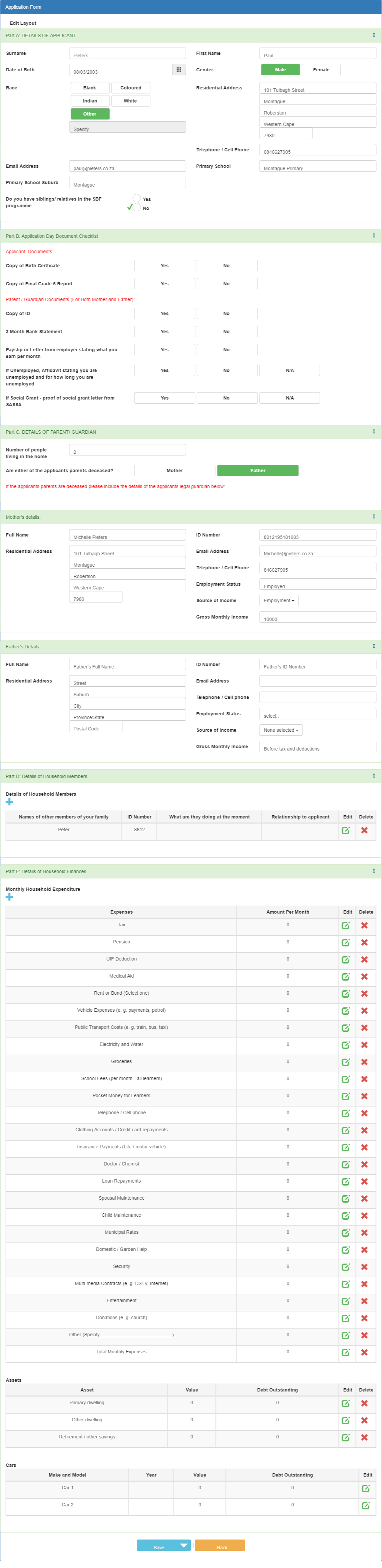Collapse Part C Parent/Guardian section

pyautogui.click(x=374, y=432)
